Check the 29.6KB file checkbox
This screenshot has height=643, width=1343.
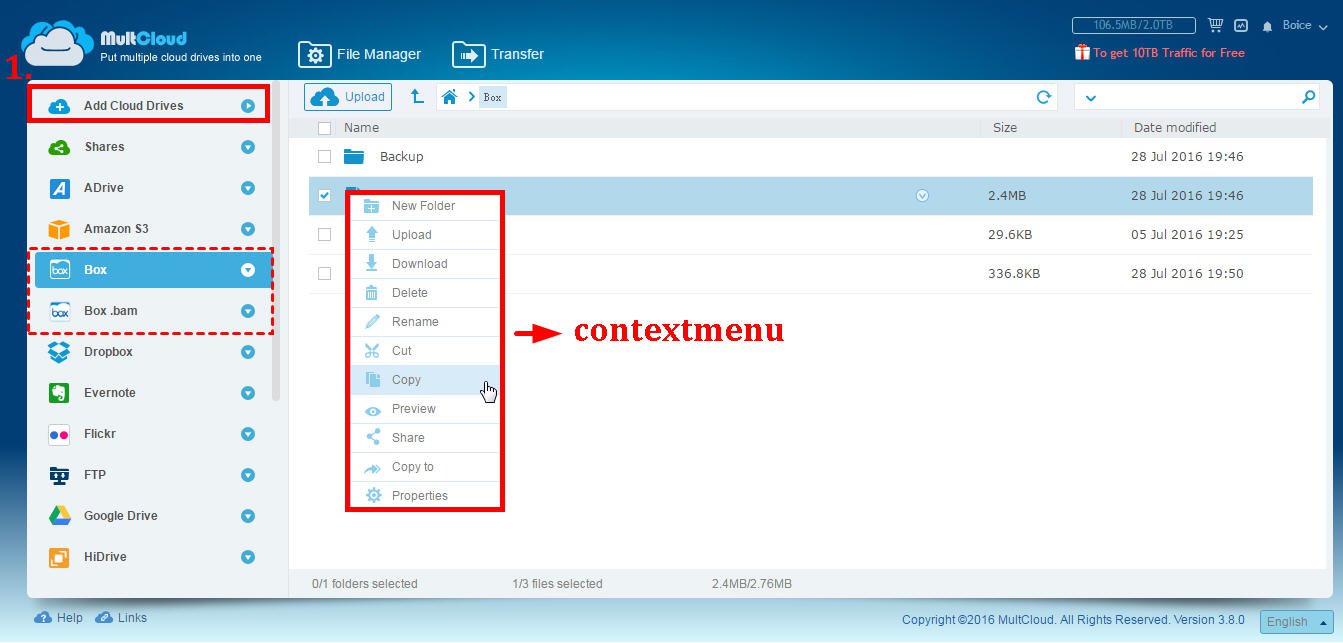click(324, 235)
